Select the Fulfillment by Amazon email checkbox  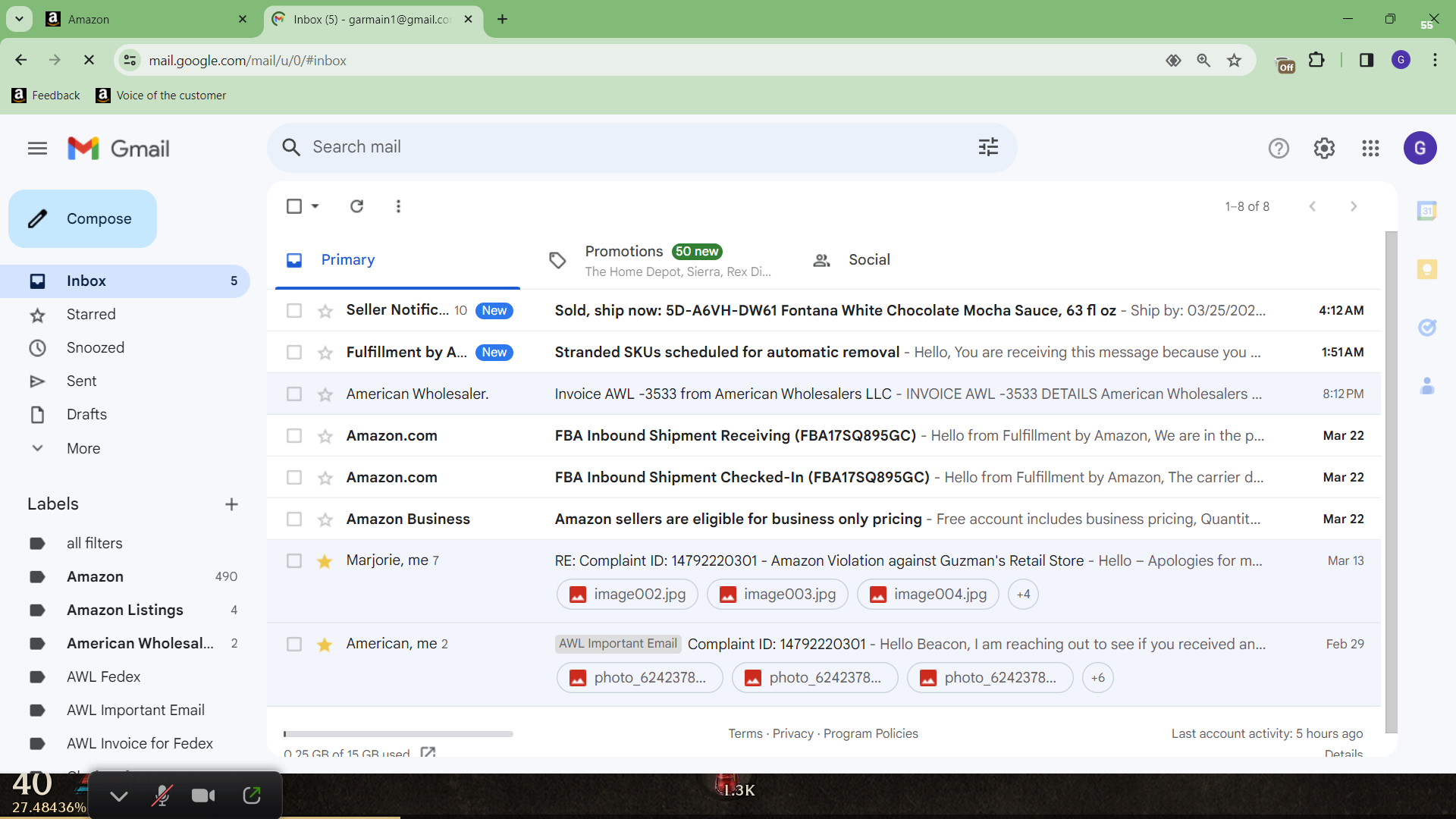[x=294, y=353]
